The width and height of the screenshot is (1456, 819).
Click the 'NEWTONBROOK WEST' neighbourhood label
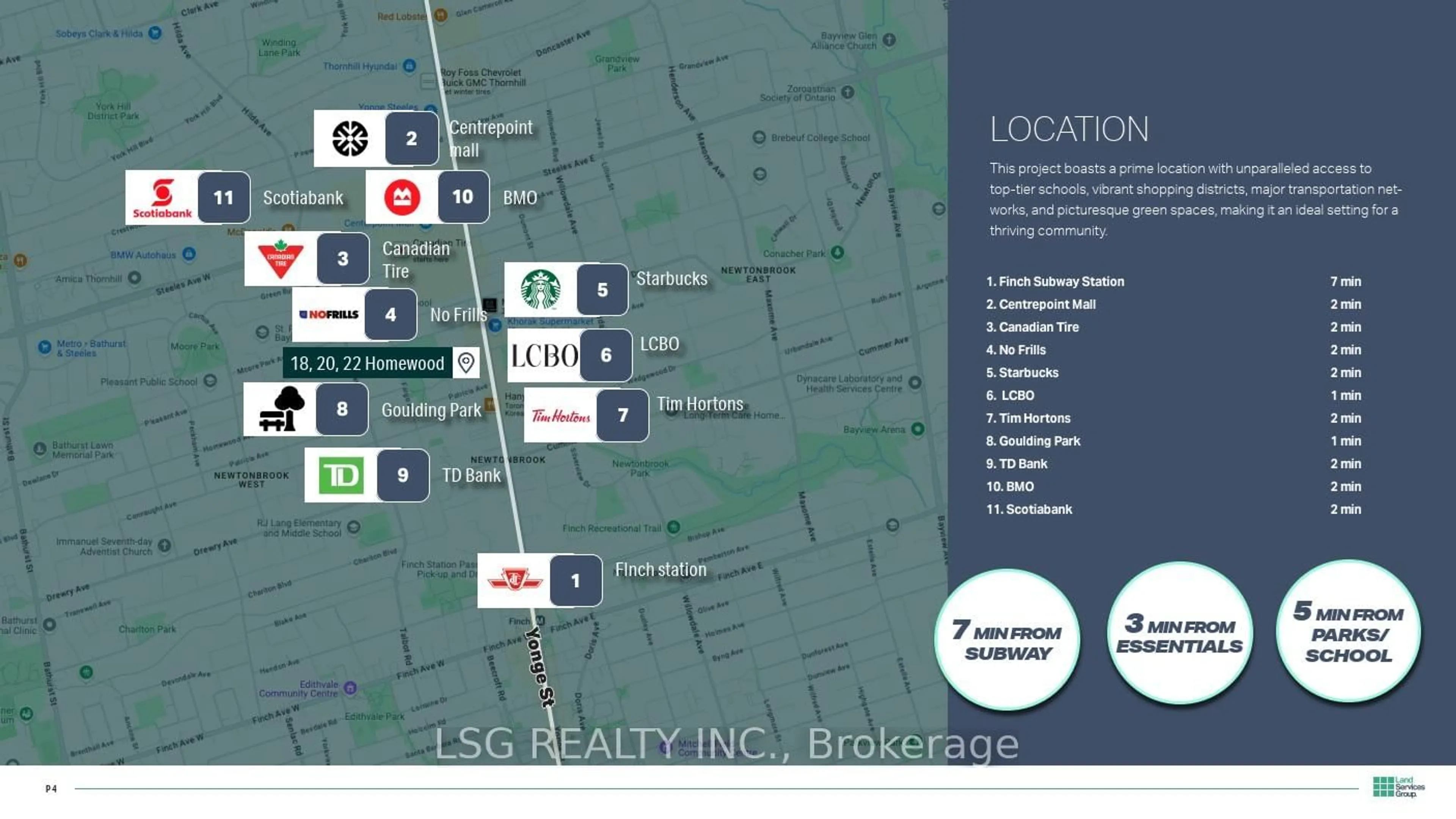251,479
